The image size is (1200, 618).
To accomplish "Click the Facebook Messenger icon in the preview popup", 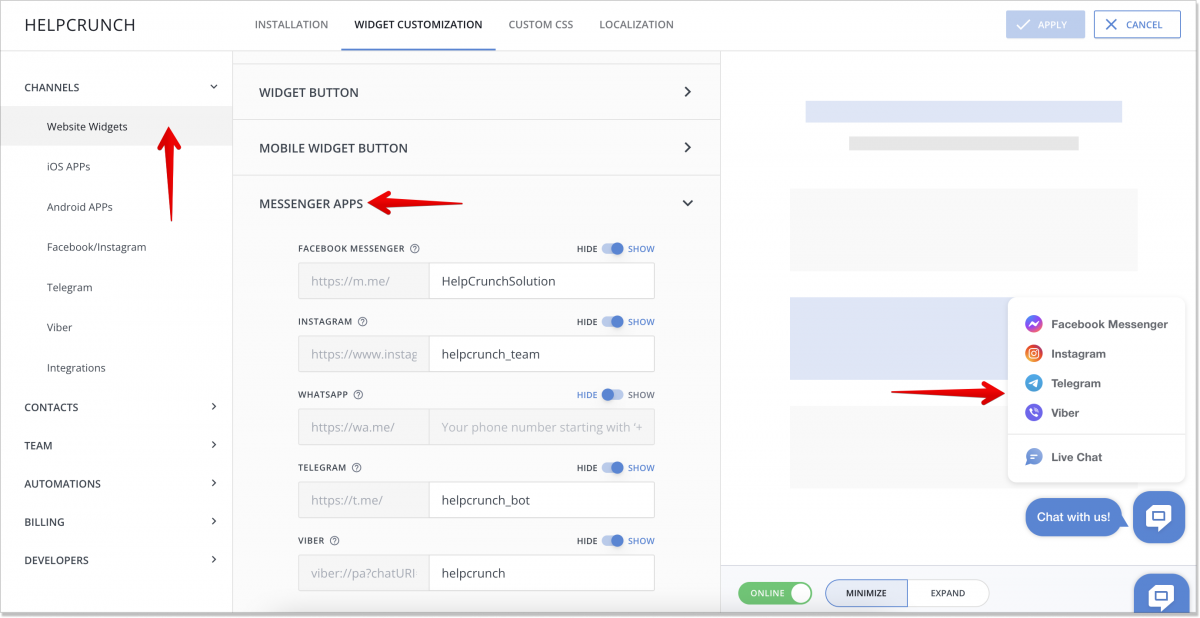I will (1033, 323).
